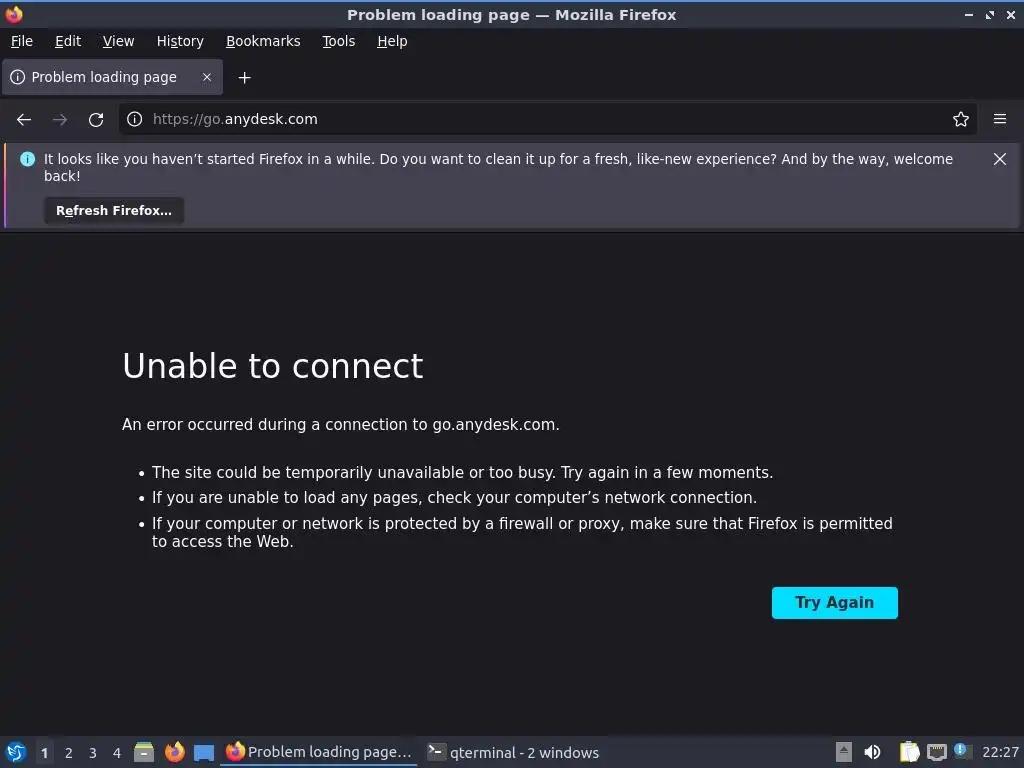Click the network connection tray icon
Screen dimensions: 1024x768
click(x=936, y=753)
